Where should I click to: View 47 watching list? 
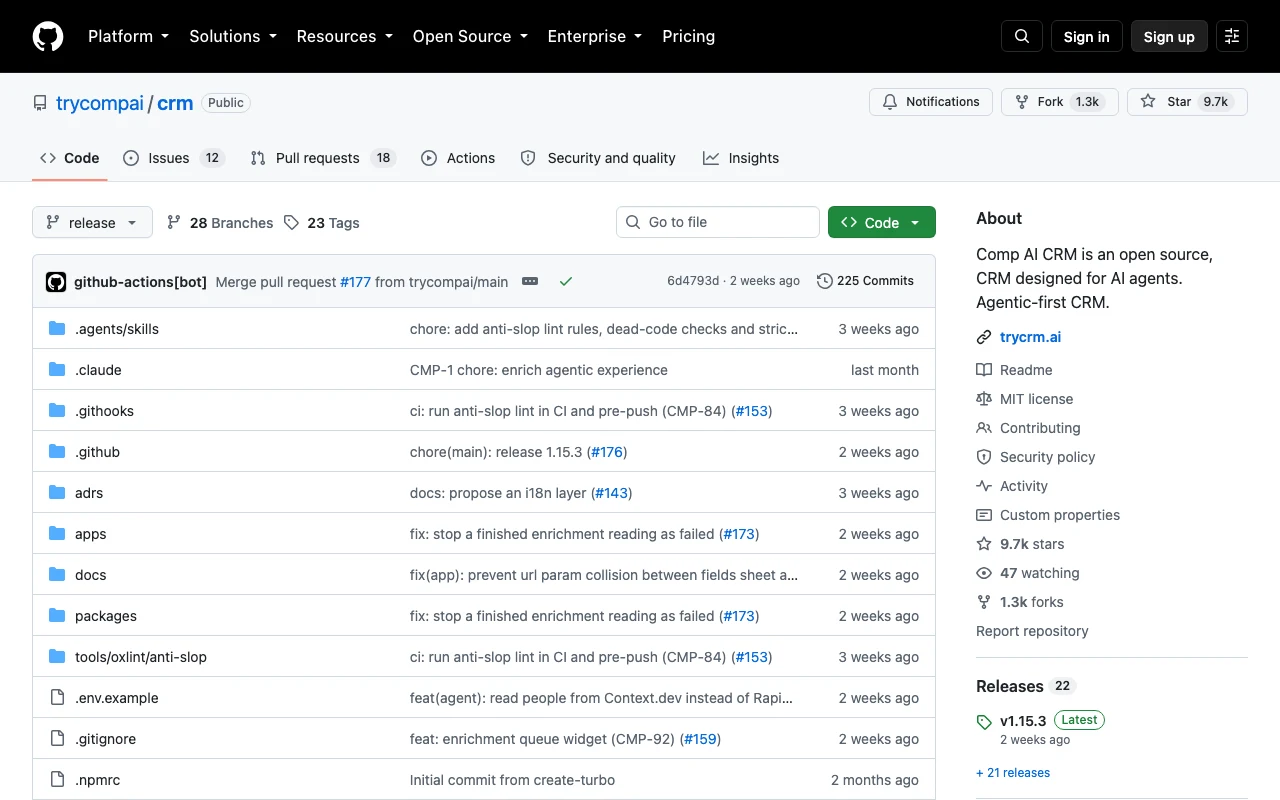click(1028, 573)
